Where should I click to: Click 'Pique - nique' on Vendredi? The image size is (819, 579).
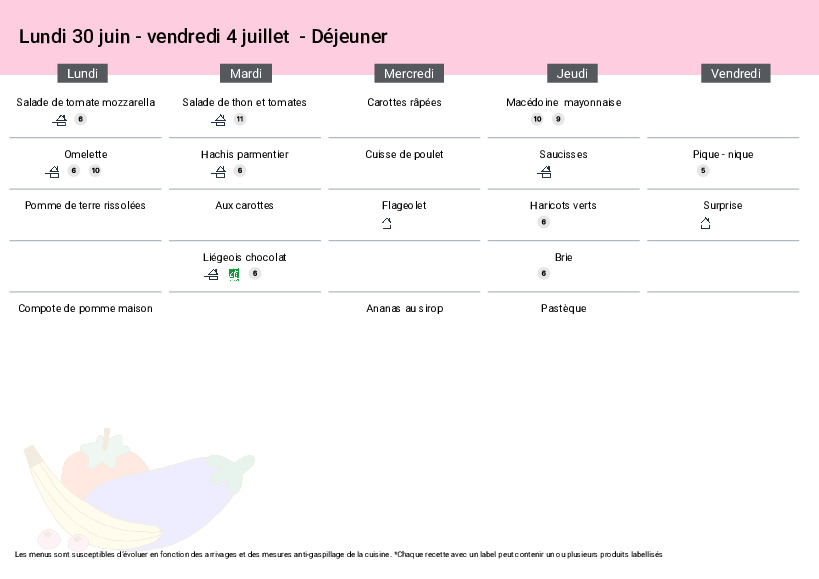[723, 154]
